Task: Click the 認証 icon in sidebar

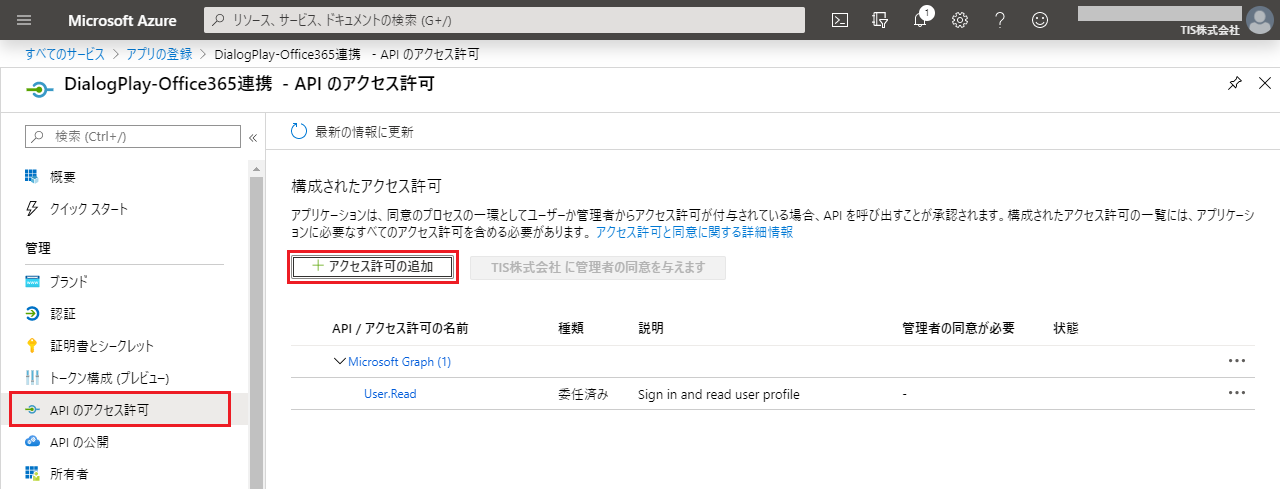Action: pos(31,313)
